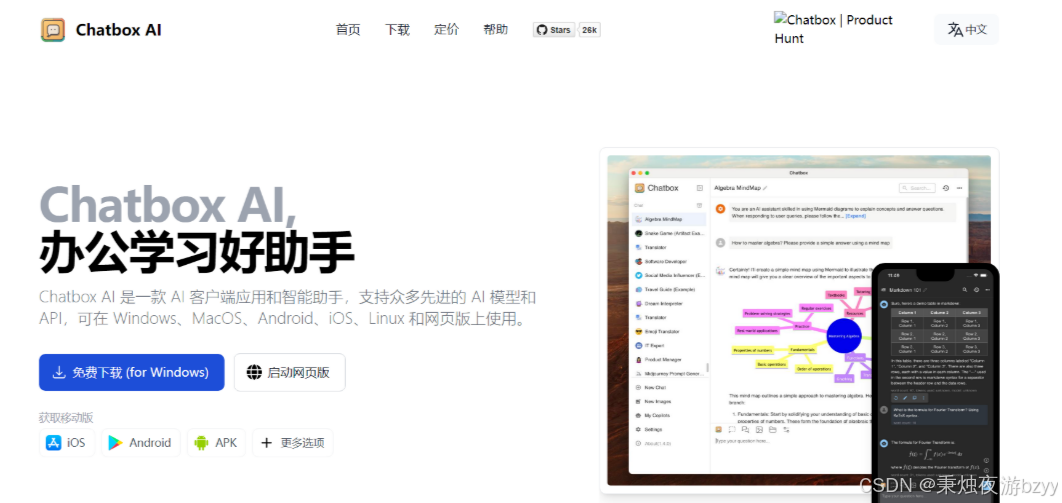Go to the 下载 page
Screen dimensions: 1062x503
tap(398, 30)
